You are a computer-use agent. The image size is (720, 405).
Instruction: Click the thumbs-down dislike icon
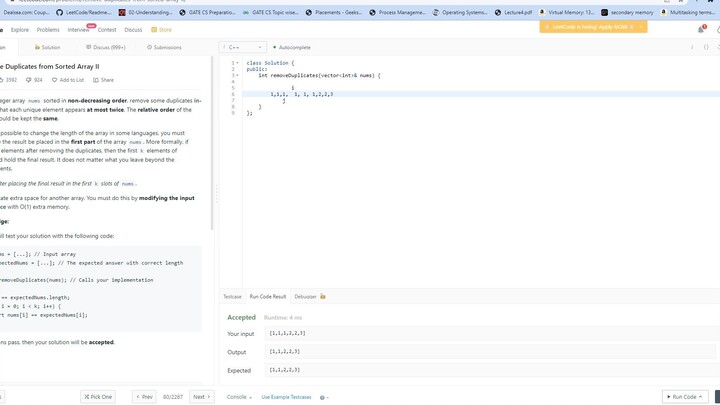28,79
